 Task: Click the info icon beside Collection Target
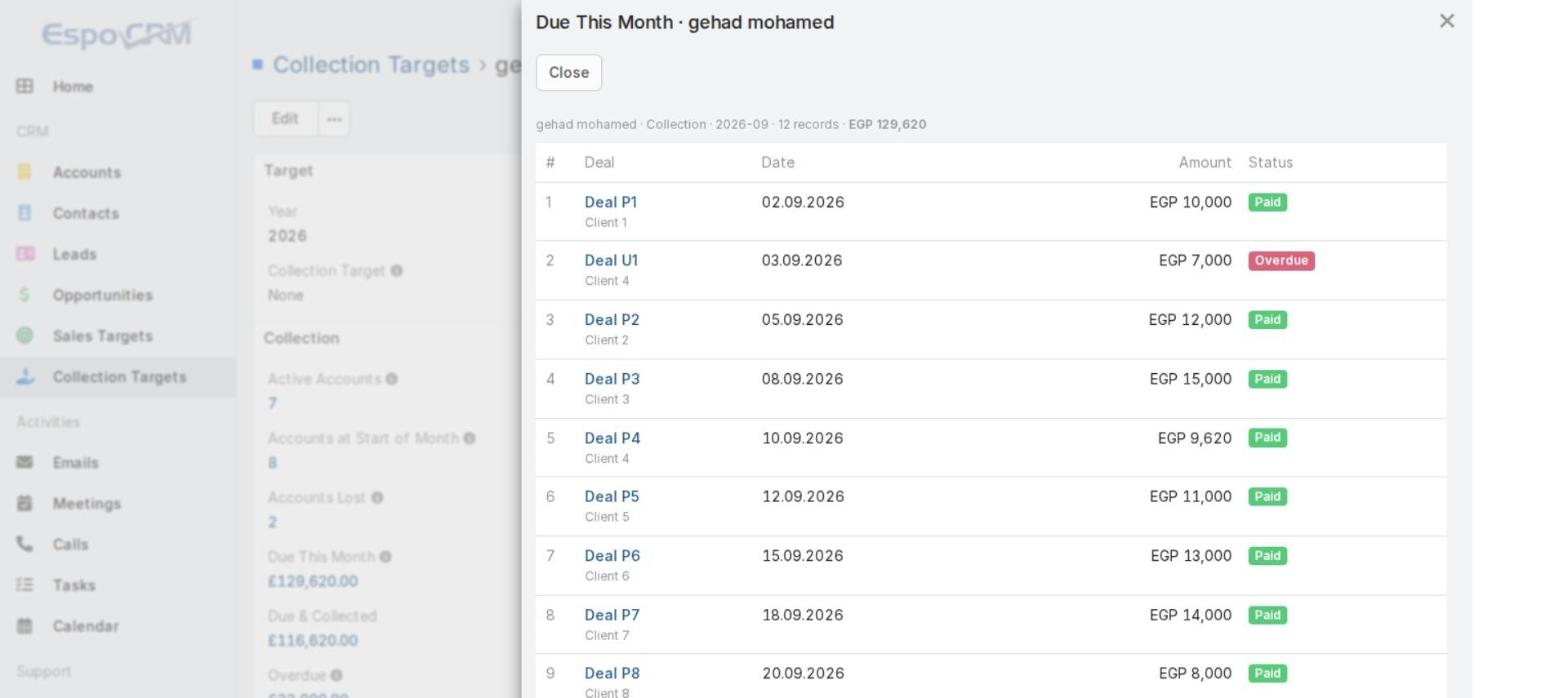click(397, 271)
